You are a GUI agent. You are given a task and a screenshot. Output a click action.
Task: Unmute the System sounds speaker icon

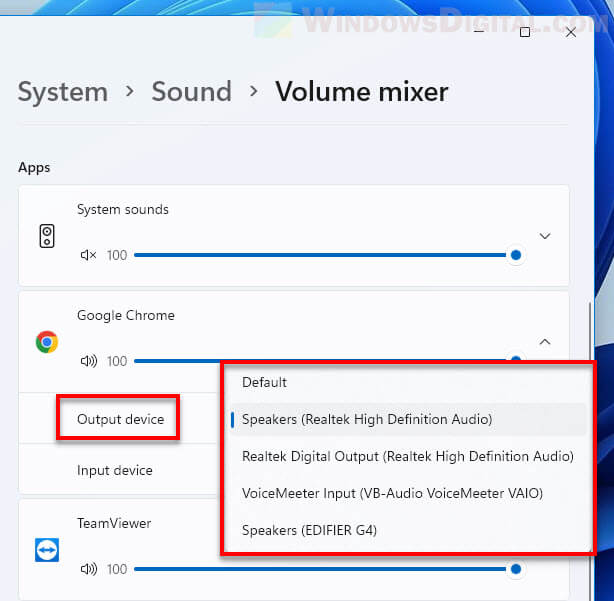pos(88,255)
